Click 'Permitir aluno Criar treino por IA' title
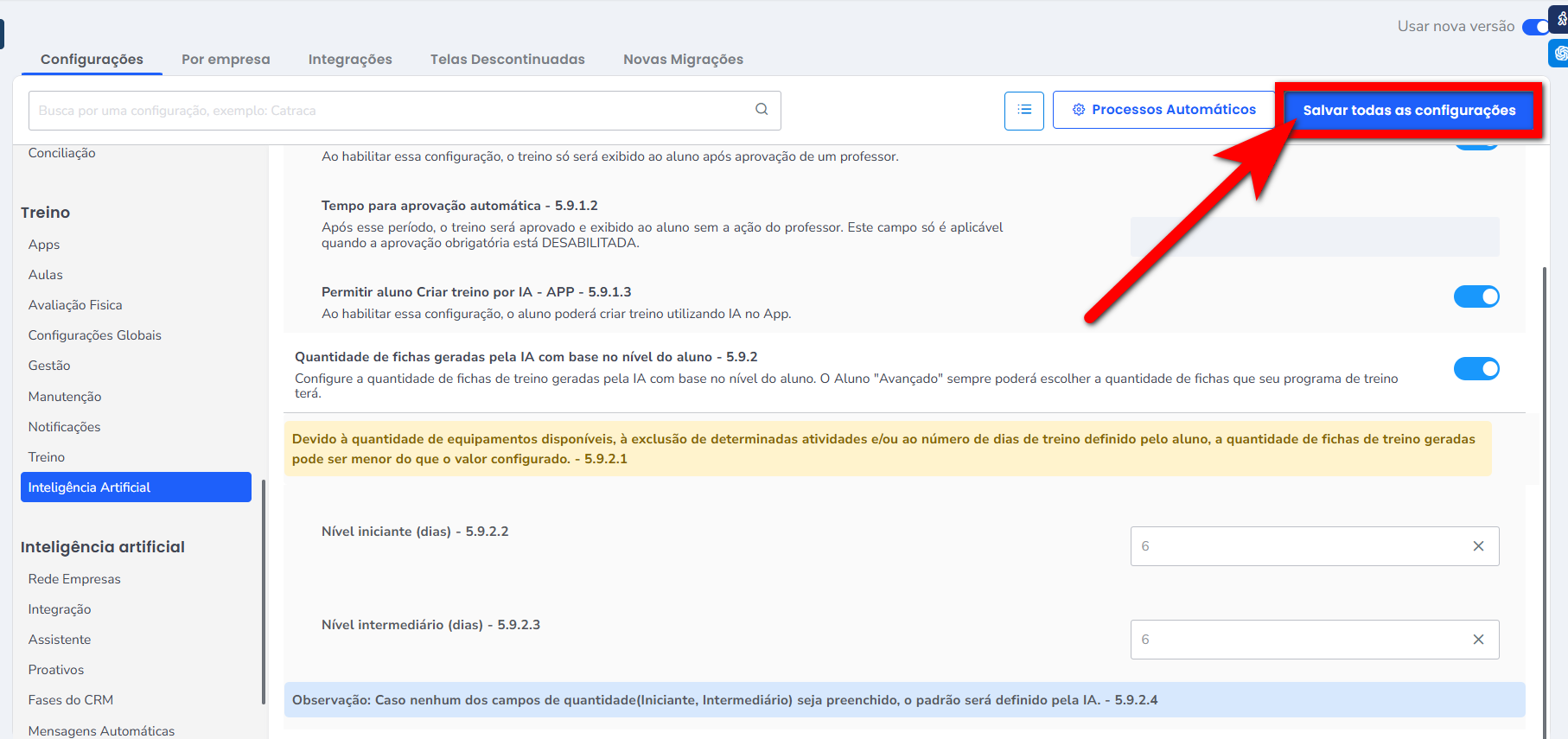 (476, 292)
